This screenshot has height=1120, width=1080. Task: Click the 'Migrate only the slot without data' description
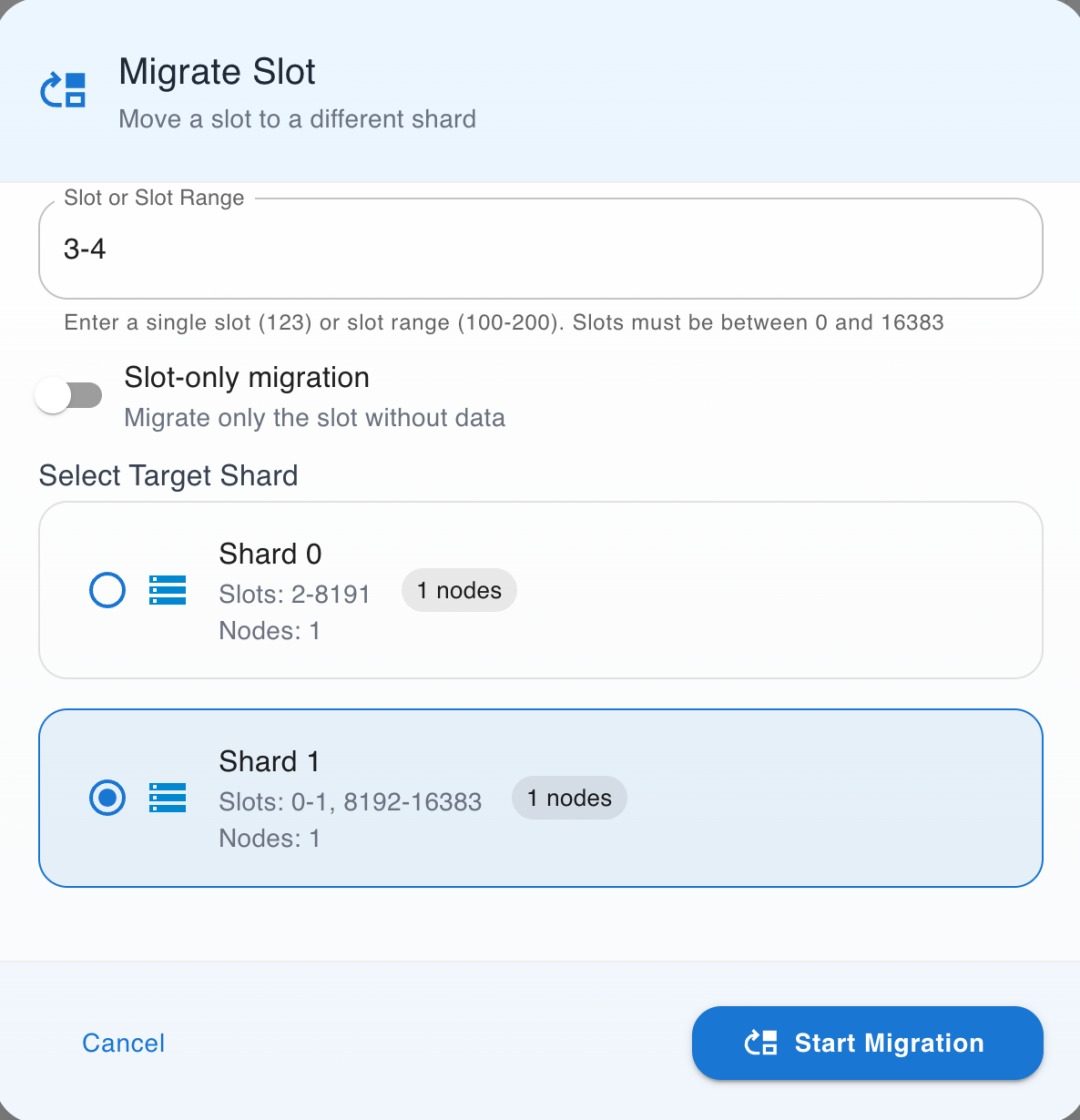[x=314, y=417]
